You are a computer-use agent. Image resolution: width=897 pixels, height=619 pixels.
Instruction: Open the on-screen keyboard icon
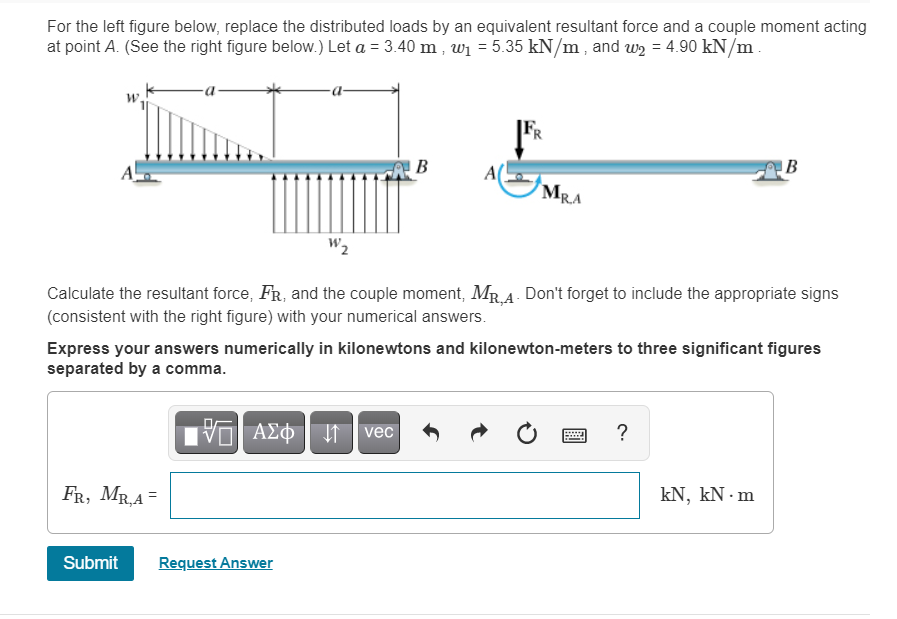coord(574,432)
